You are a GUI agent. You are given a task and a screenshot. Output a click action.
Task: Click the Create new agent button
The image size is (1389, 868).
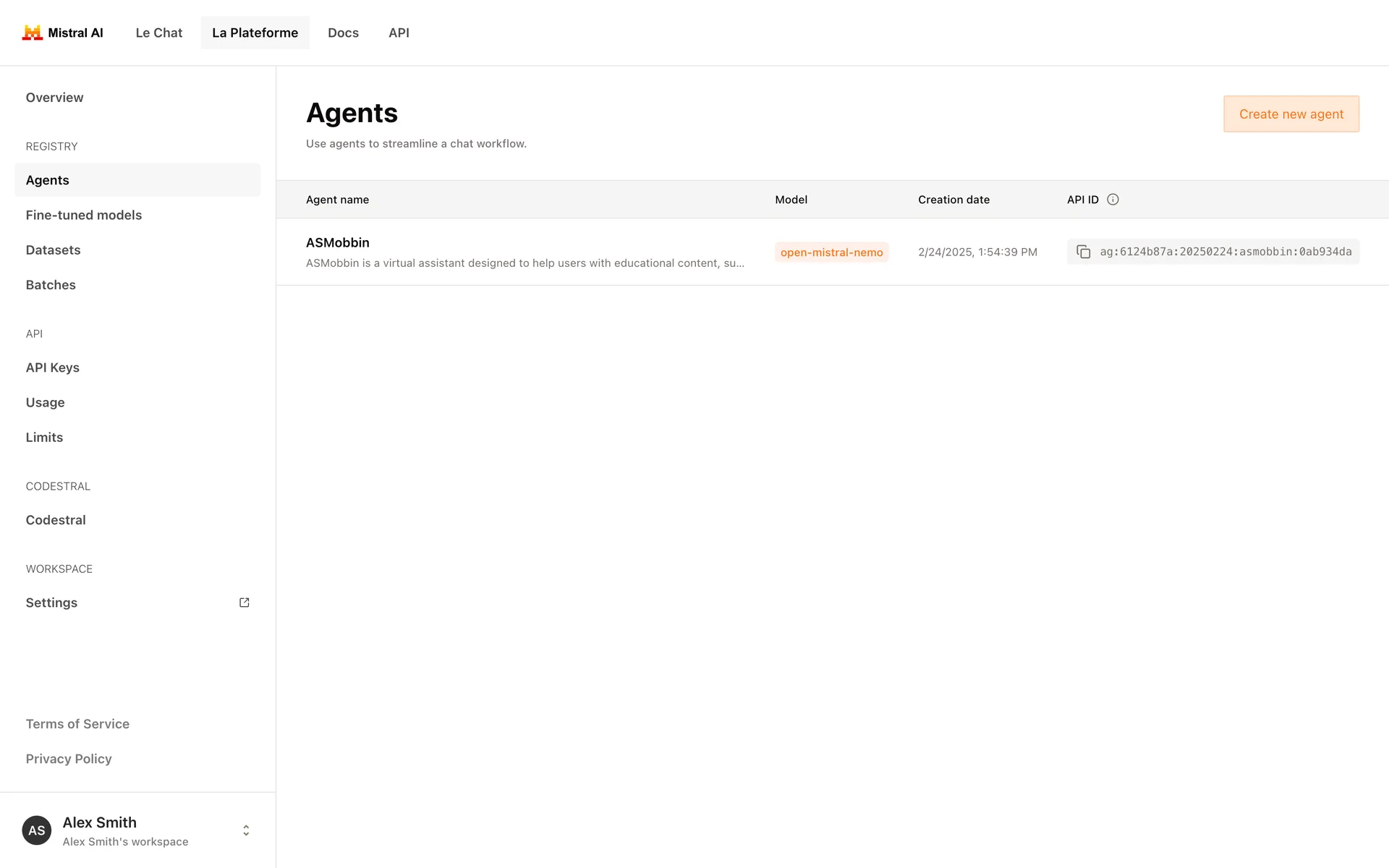tap(1291, 114)
